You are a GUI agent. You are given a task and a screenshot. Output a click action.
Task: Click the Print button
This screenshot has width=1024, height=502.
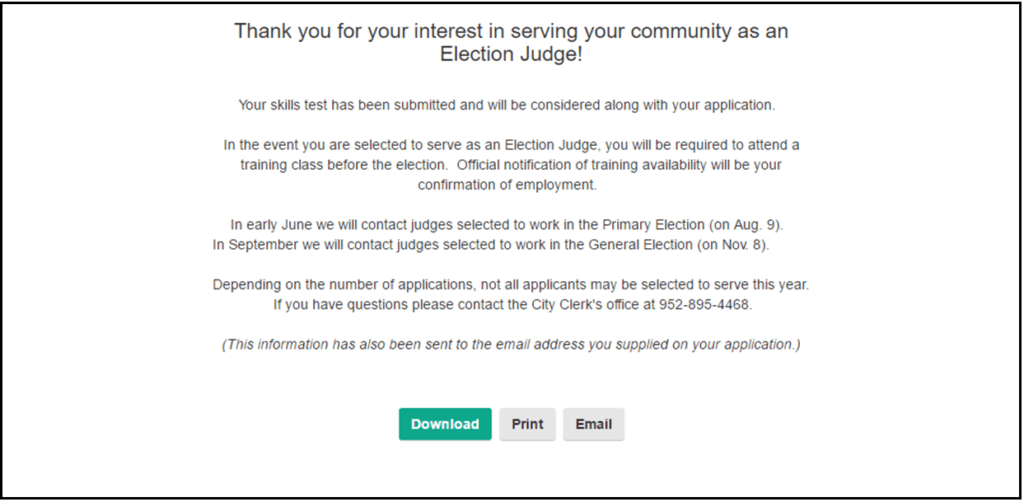[x=527, y=424]
